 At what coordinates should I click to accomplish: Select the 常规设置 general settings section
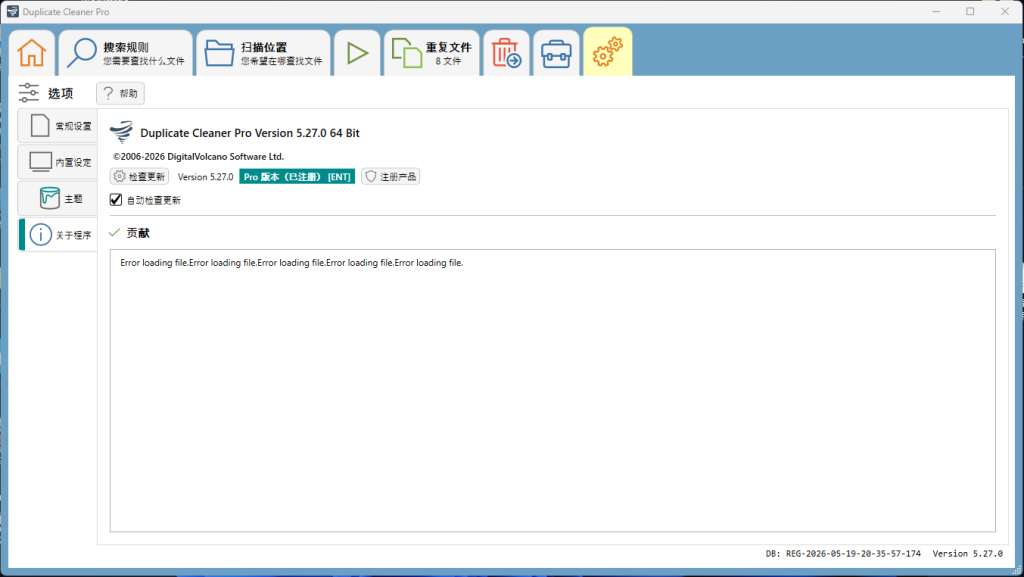[58, 125]
